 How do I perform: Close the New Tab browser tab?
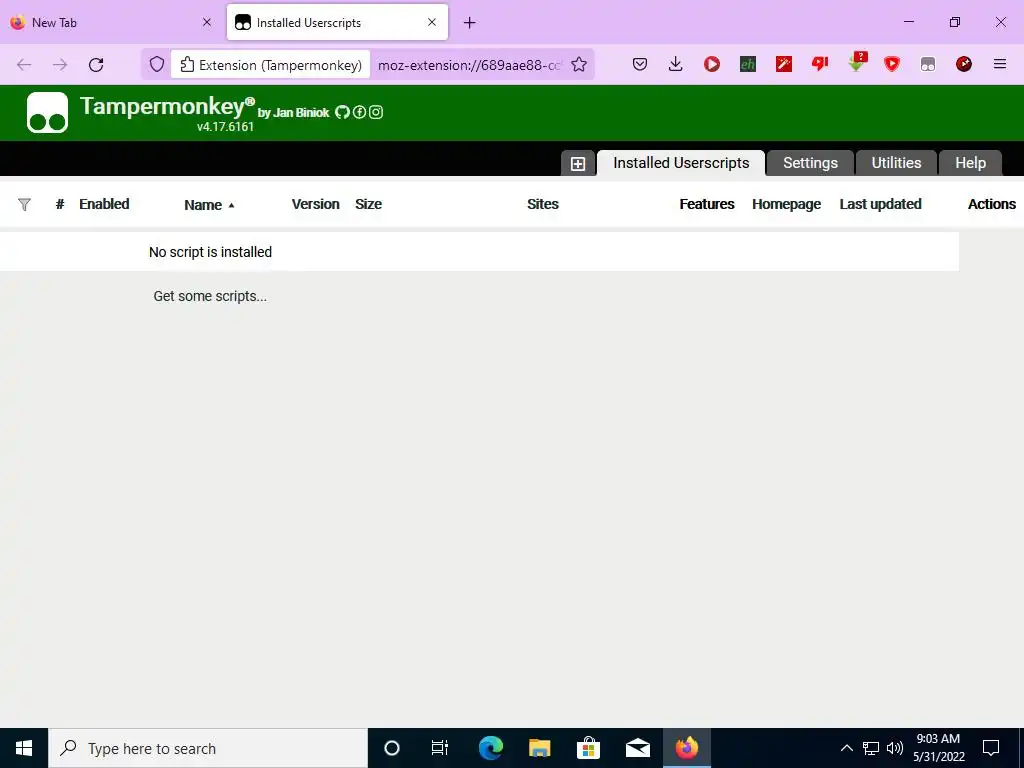pos(206,22)
